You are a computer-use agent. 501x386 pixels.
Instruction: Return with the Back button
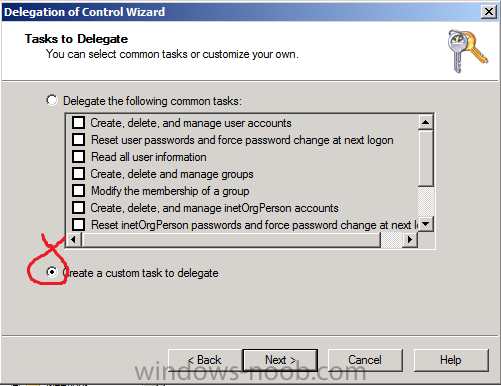205,360
